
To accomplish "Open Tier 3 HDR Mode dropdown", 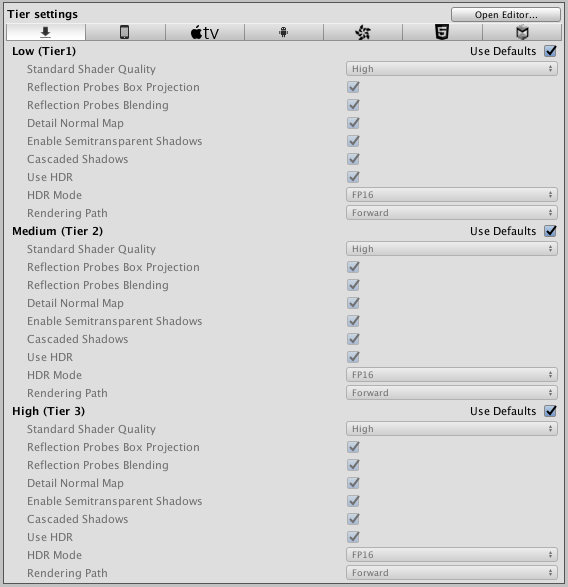I will point(452,555).
